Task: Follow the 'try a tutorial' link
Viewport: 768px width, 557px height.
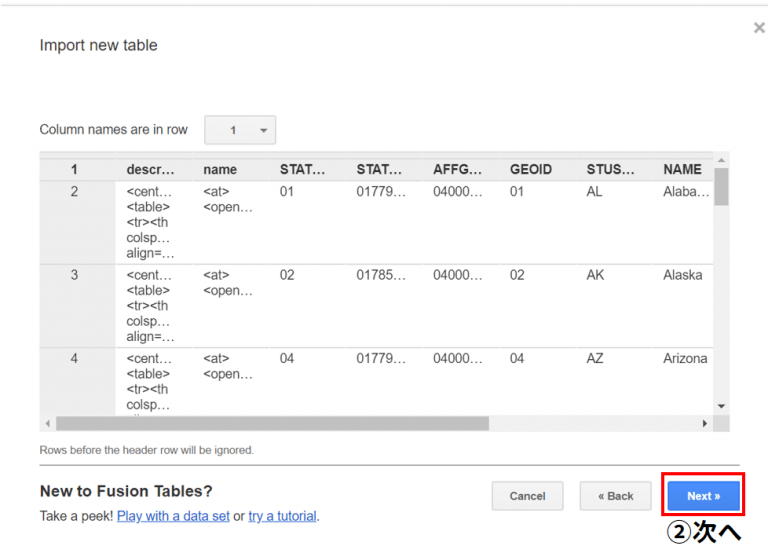Action: (282, 516)
